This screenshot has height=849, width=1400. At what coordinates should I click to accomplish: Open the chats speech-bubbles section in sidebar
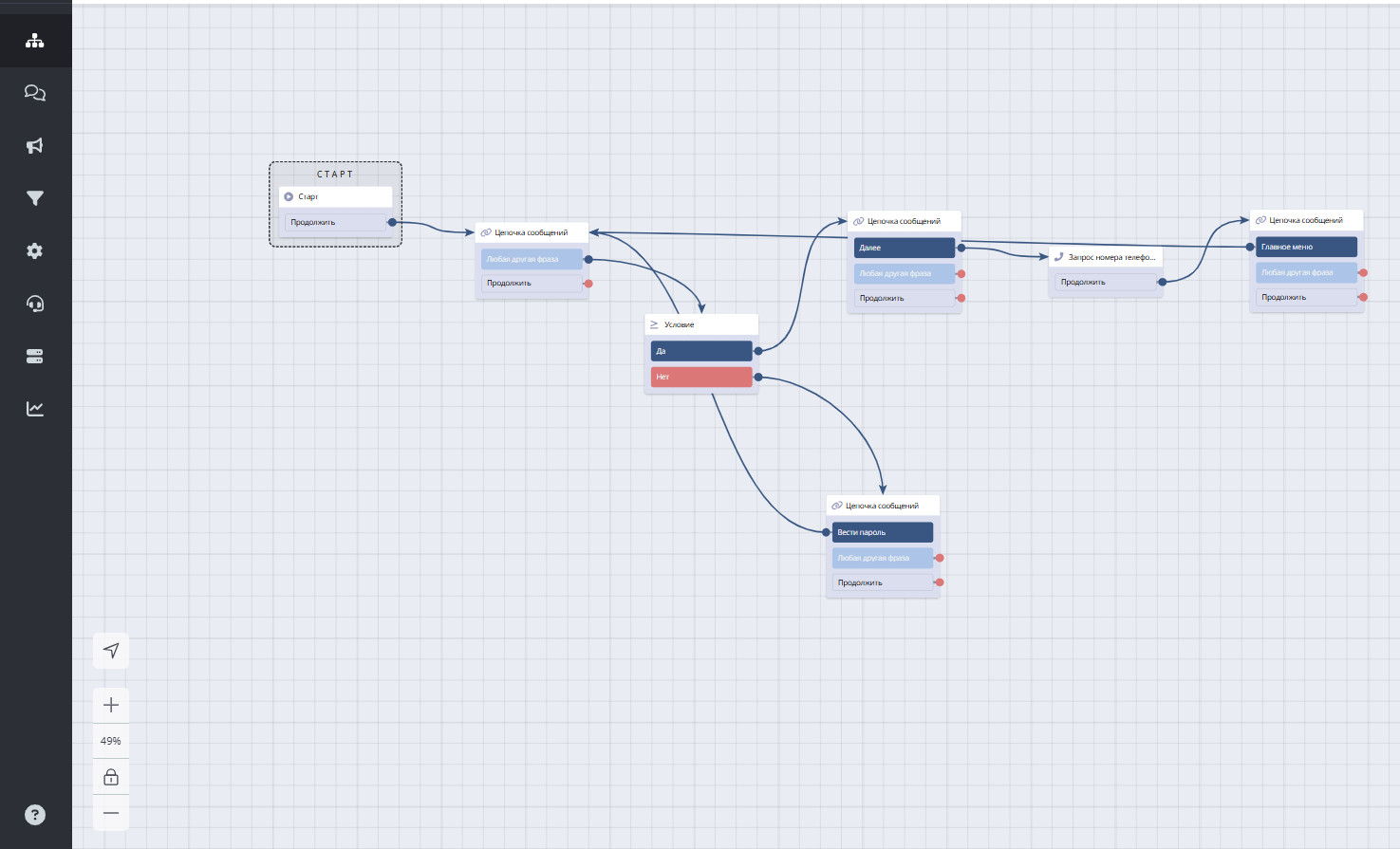click(x=35, y=93)
